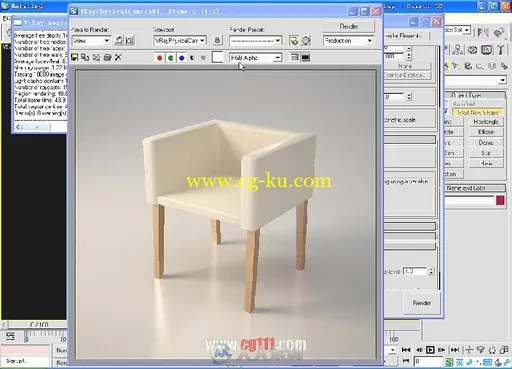
Task: Click Render button in the frame window
Action: point(349,26)
